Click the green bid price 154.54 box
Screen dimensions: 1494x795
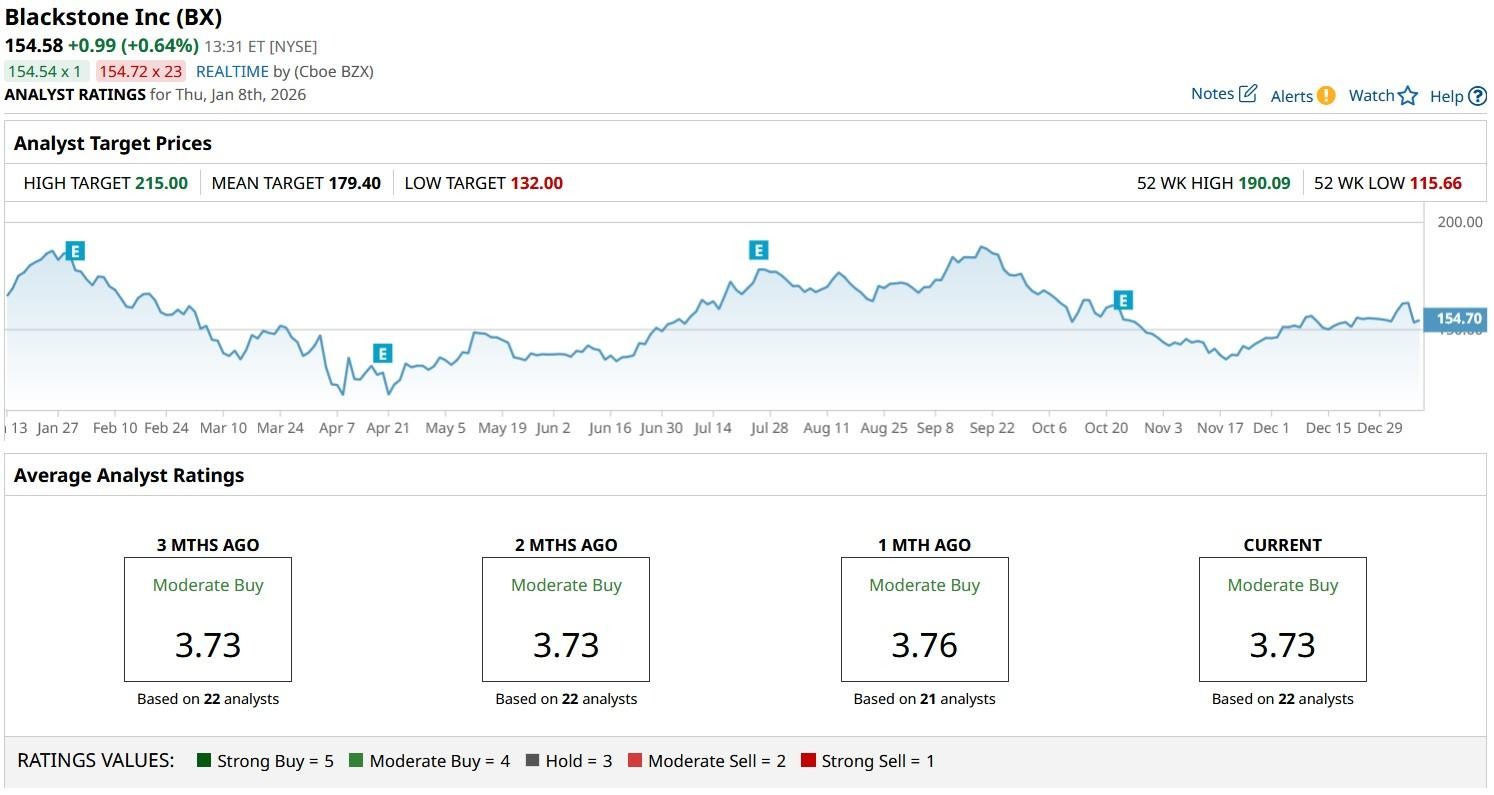(x=46, y=71)
